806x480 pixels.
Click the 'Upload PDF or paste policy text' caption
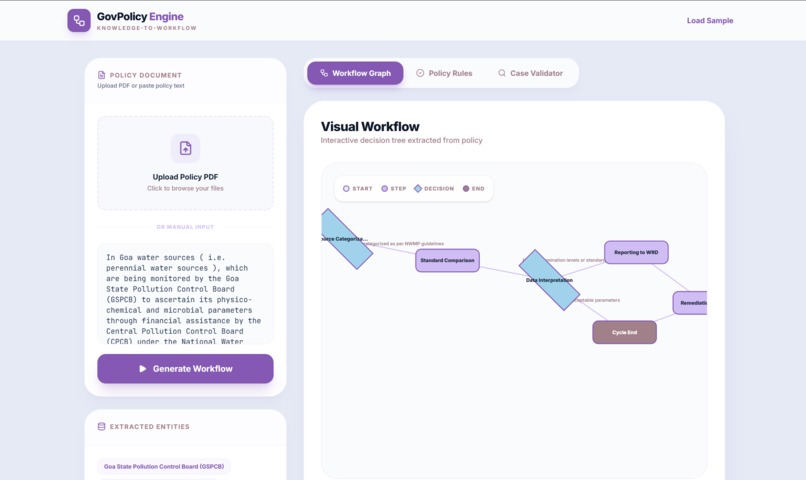click(x=141, y=86)
